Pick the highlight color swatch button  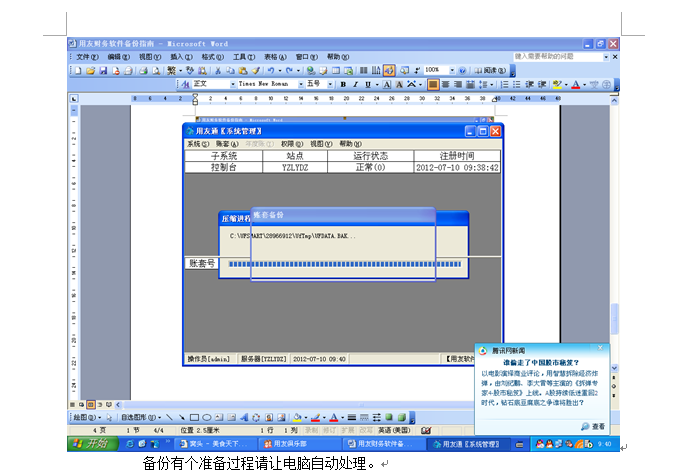click(557, 84)
